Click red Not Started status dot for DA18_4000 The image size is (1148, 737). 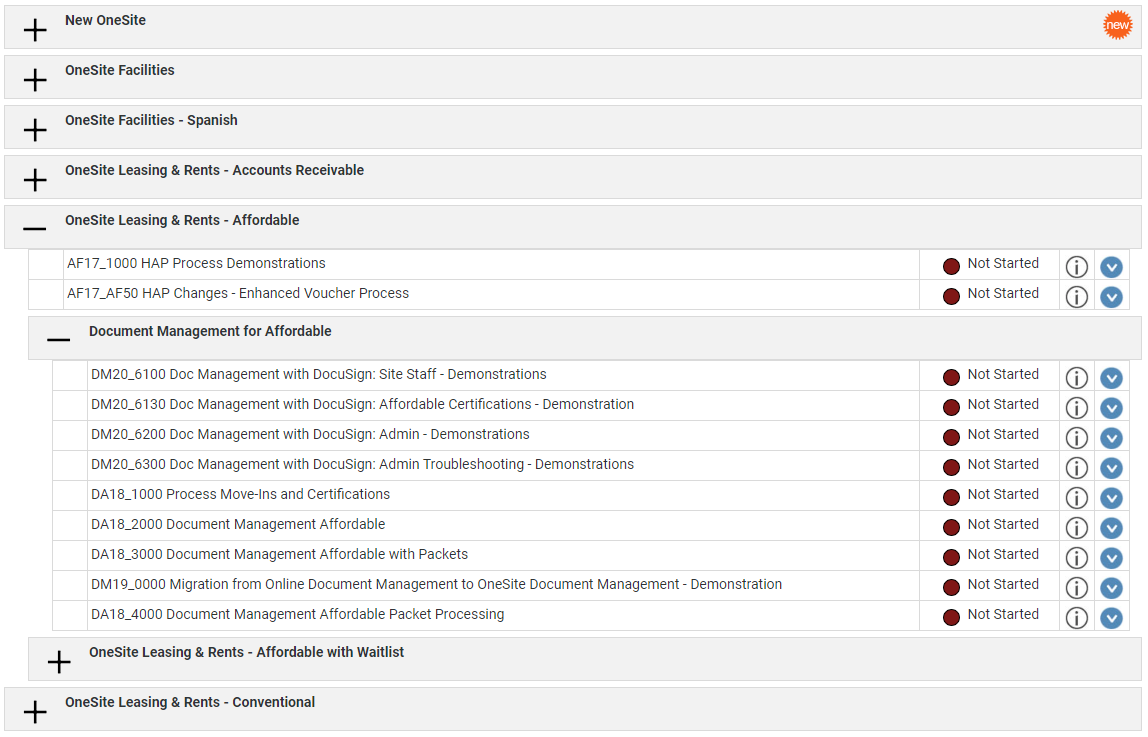point(951,618)
